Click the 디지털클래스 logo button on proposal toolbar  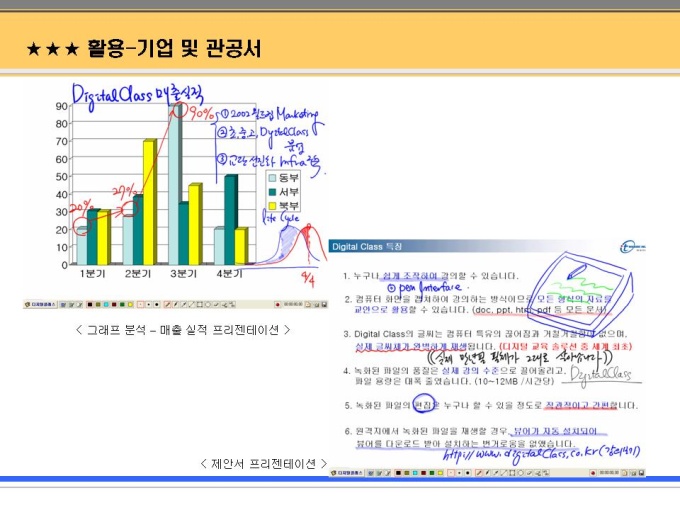point(347,473)
